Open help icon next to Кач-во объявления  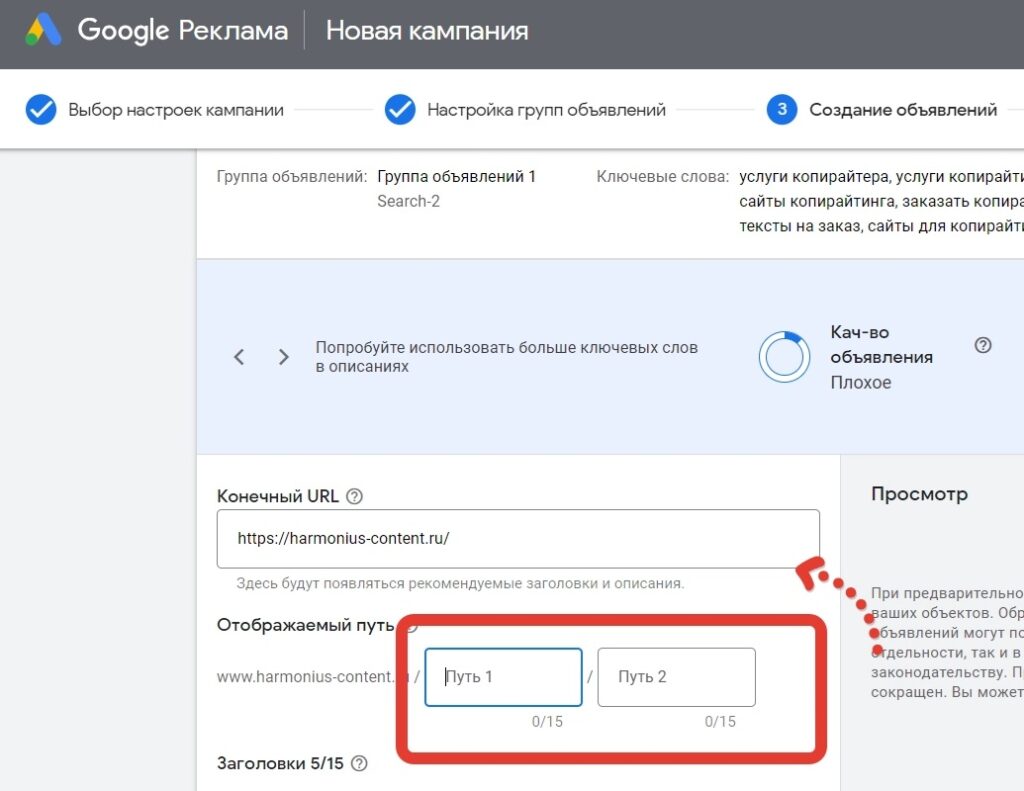(983, 345)
